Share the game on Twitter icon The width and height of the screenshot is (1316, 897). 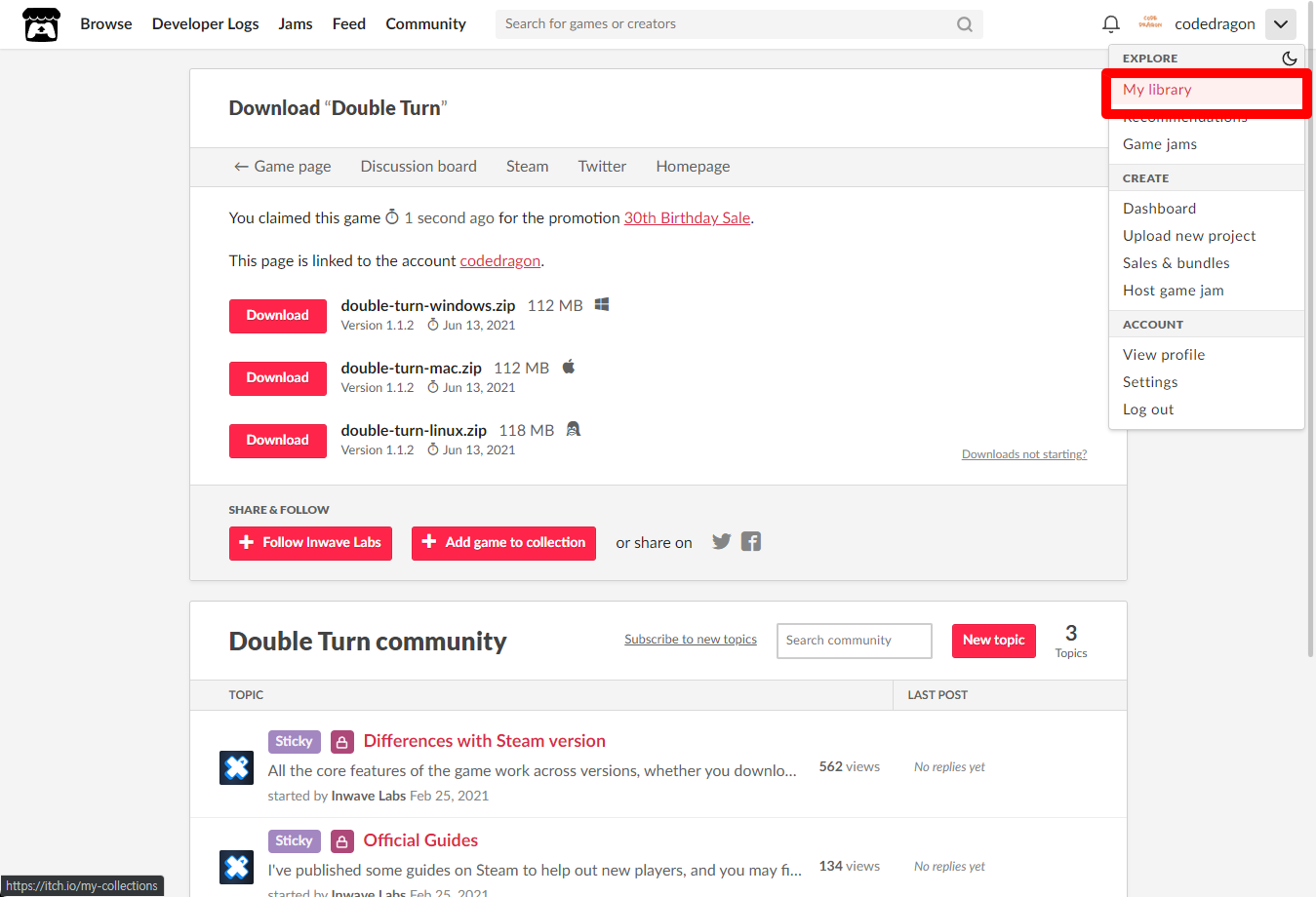tap(722, 541)
